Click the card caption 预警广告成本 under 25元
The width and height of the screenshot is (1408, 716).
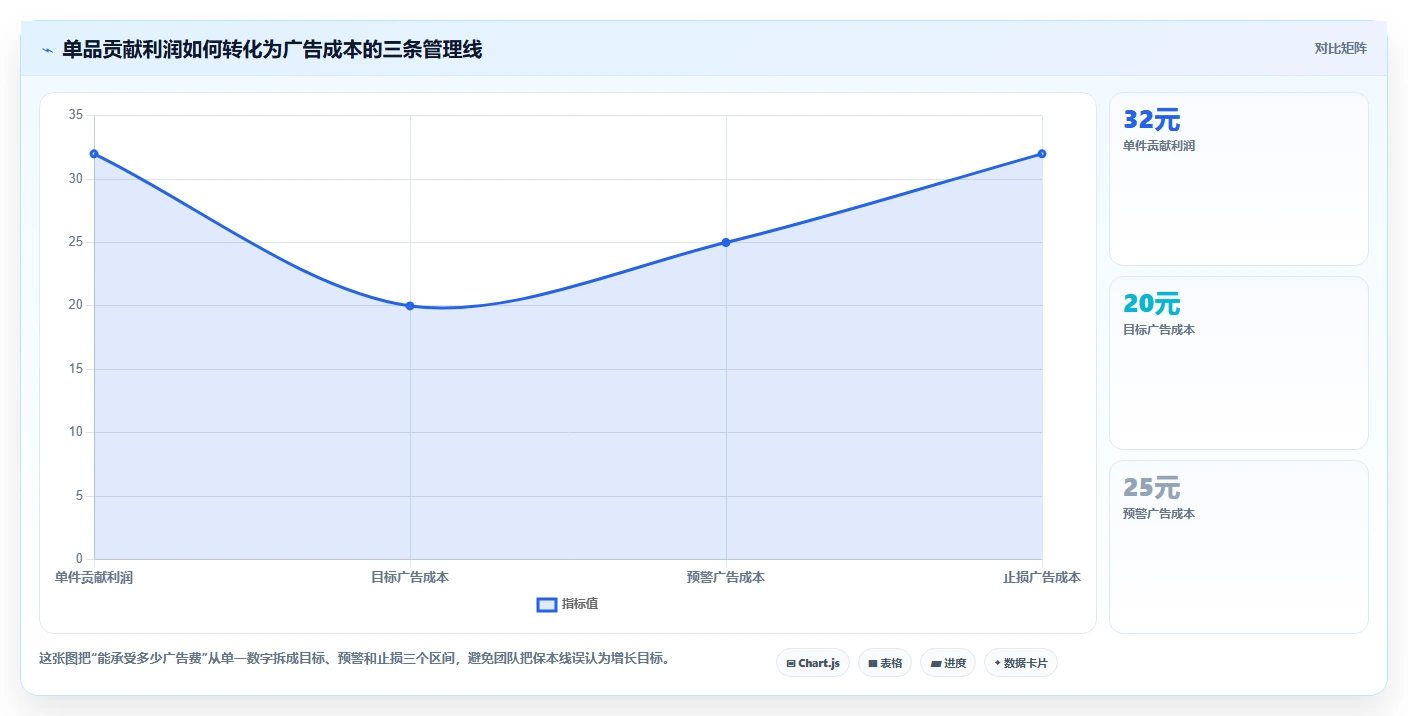coord(1159,514)
